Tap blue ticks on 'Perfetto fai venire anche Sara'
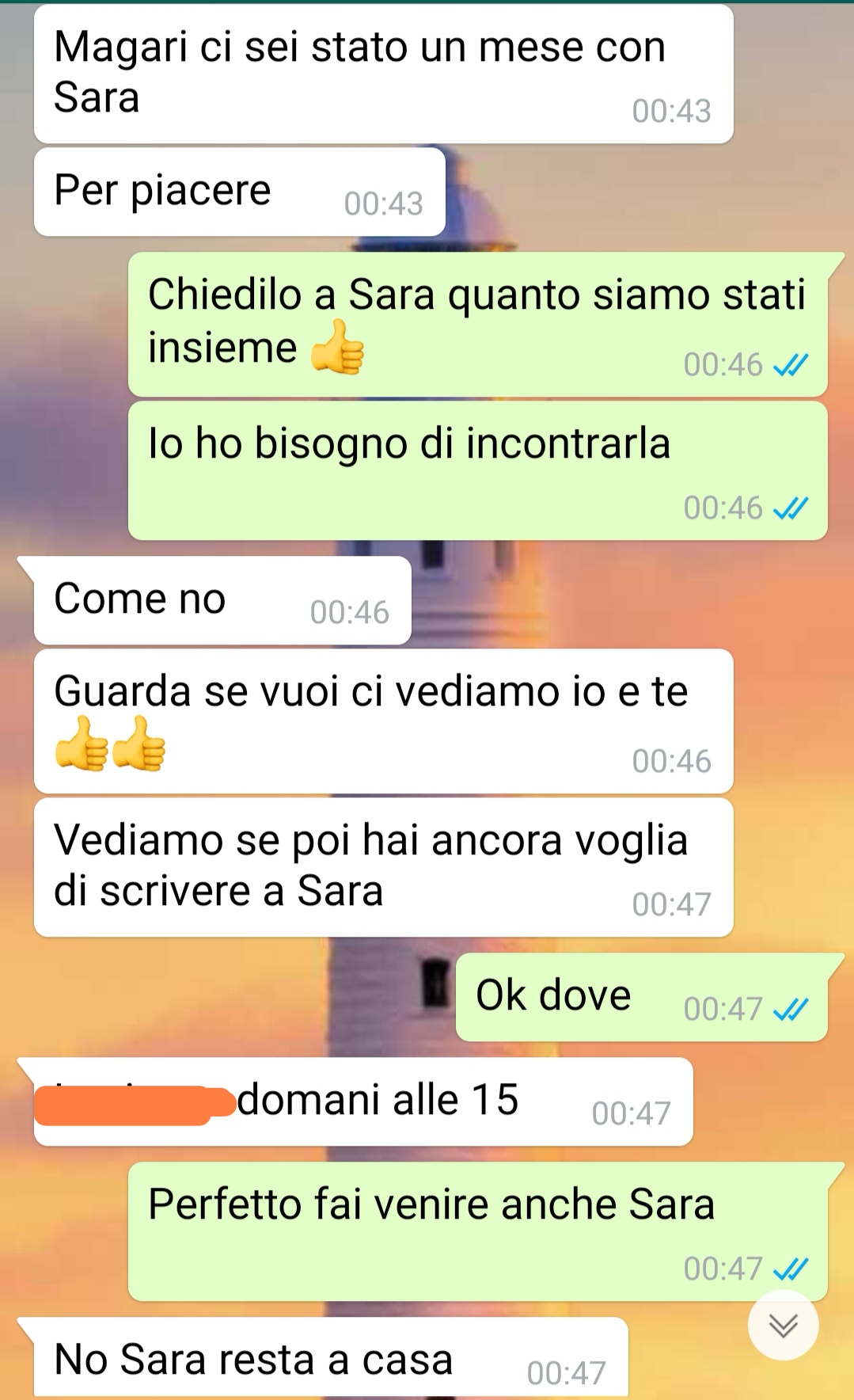 point(791,1269)
